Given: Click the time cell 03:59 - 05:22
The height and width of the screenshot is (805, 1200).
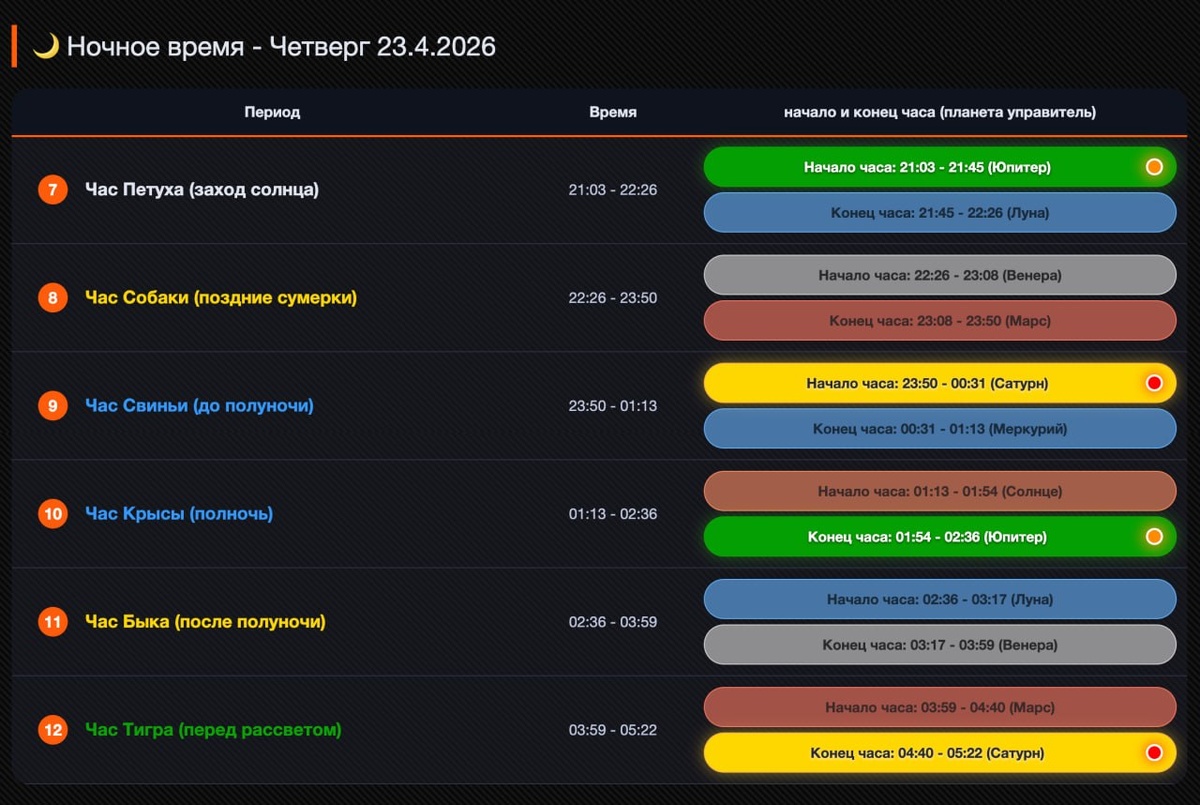Looking at the screenshot, I should pos(613,730).
